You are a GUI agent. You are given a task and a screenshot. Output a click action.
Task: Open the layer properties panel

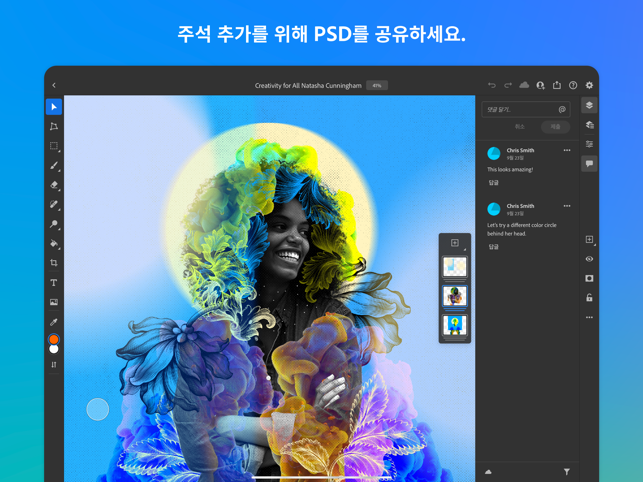click(589, 144)
